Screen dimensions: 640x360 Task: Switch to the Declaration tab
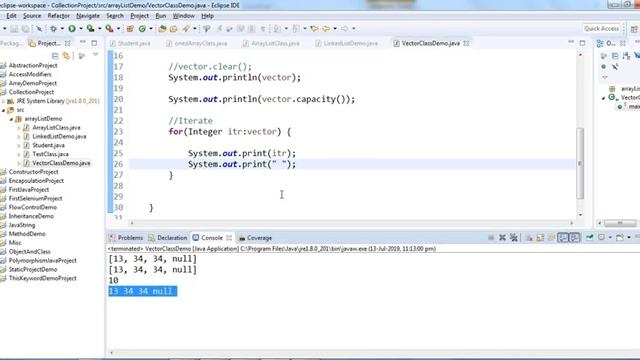pos(168,238)
